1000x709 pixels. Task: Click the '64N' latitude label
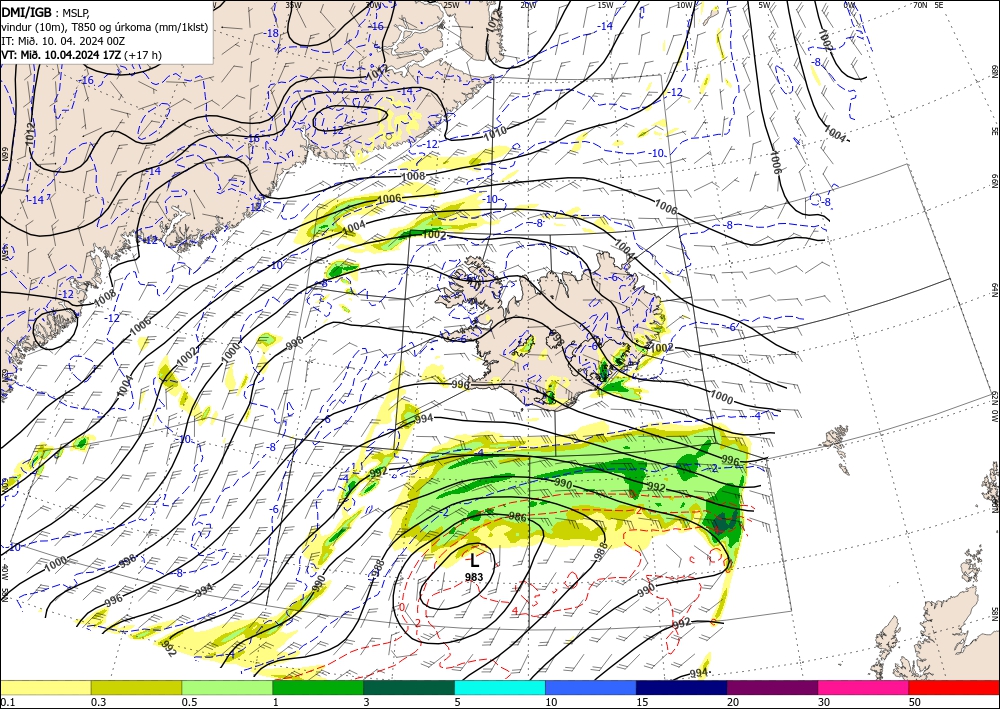click(x=995, y=289)
